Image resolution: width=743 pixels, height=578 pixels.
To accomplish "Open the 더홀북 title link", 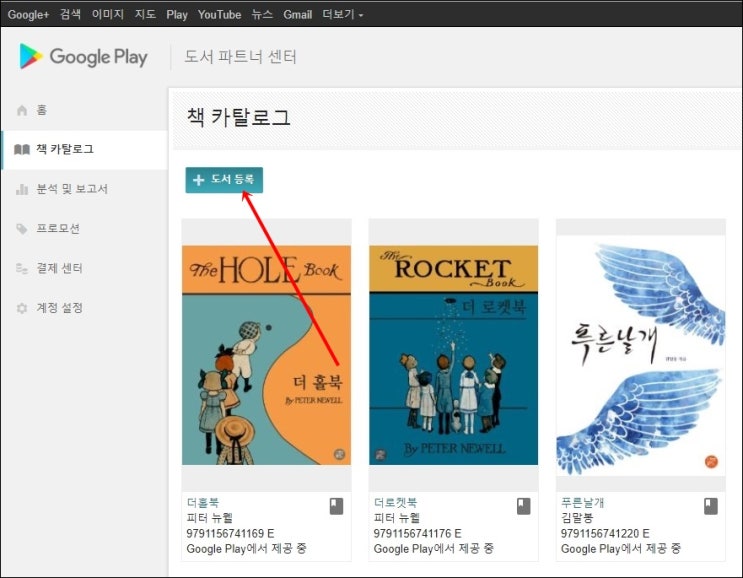I will coord(203,502).
